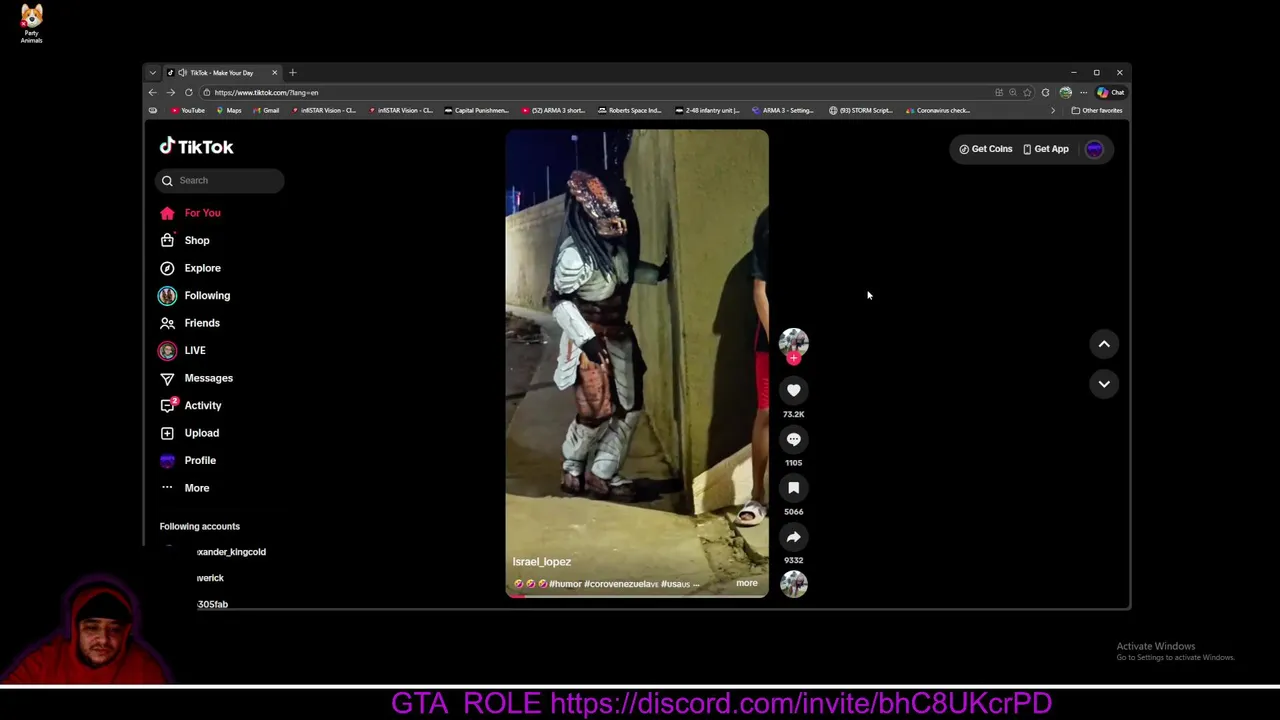Image resolution: width=1280 pixels, height=720 pixels.
Task: Add this page to favorites star
Action: click(x=1027, y=92)
